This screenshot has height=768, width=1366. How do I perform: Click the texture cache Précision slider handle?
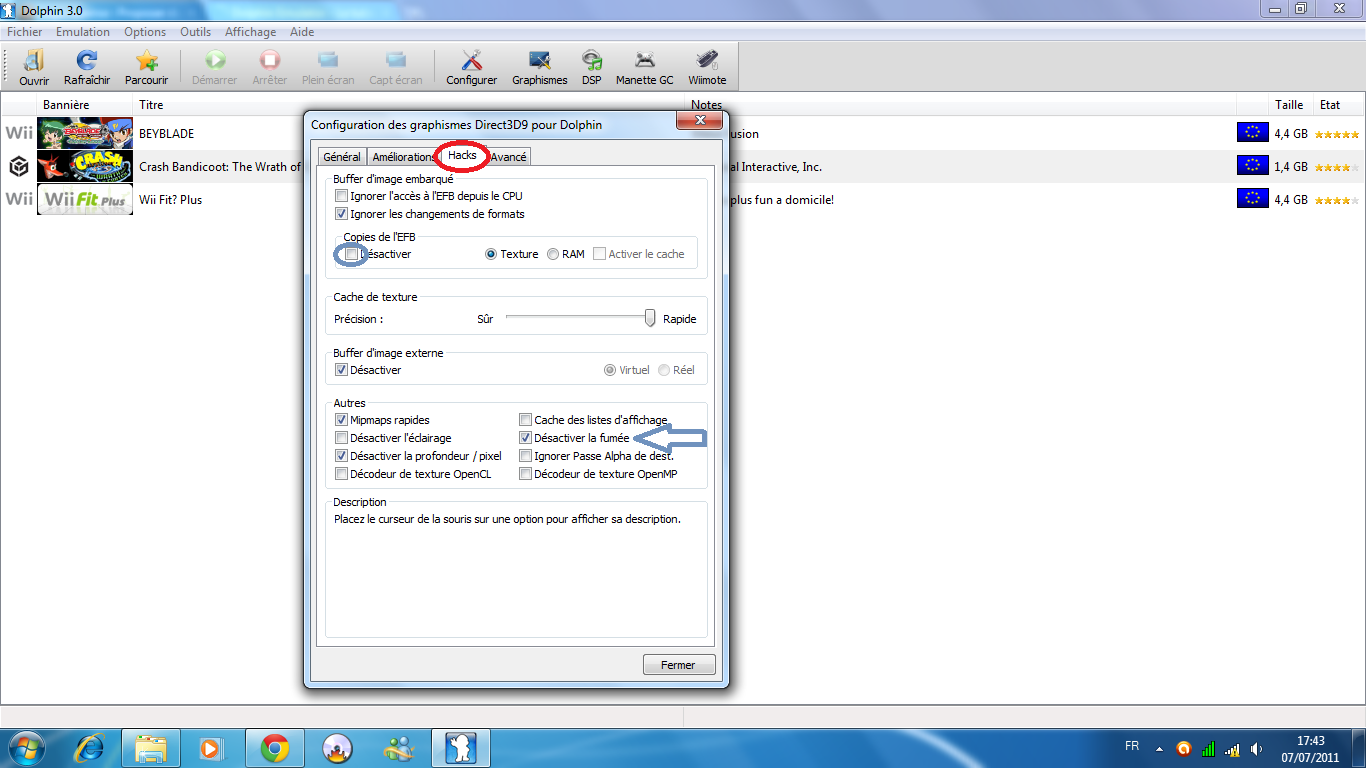[x=650, y=318]
